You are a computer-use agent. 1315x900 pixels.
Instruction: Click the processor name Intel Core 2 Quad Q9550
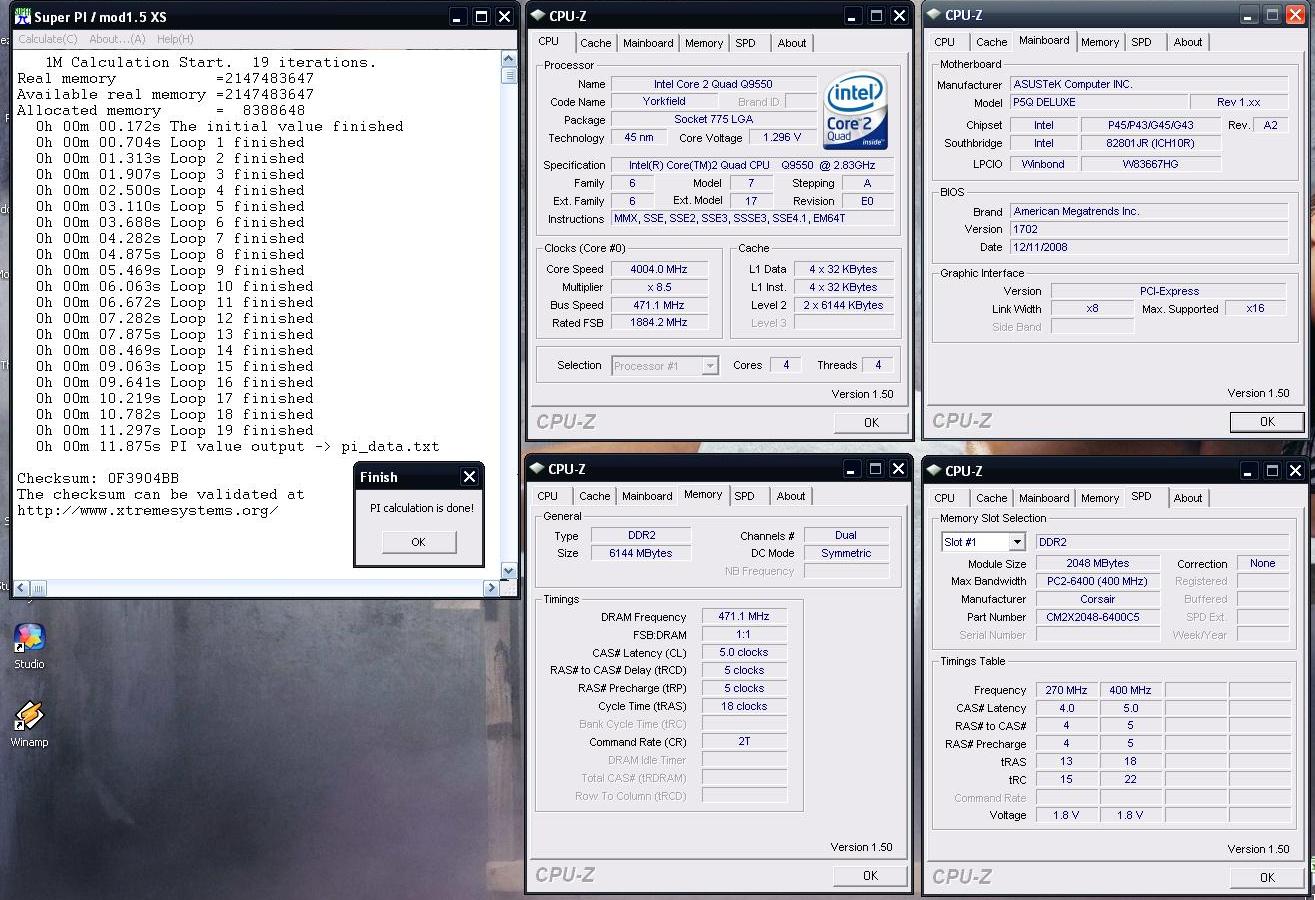[713, 84]
